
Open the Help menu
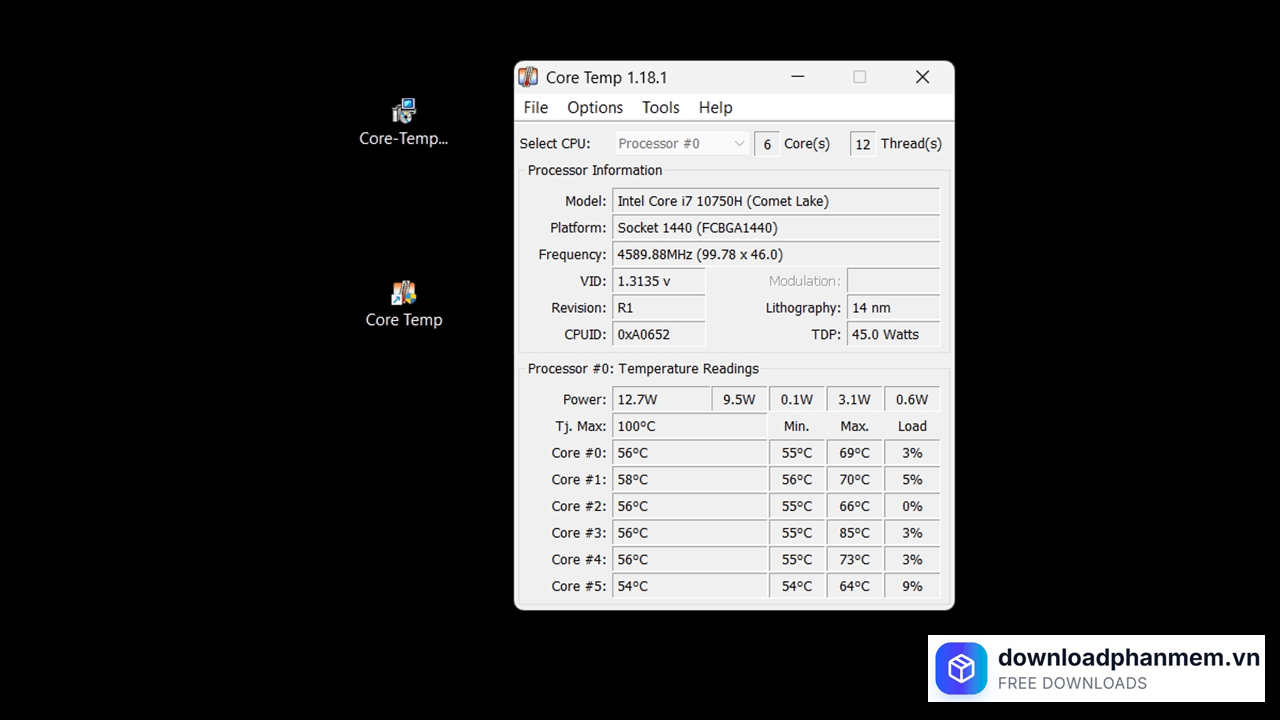coord(715,107)
